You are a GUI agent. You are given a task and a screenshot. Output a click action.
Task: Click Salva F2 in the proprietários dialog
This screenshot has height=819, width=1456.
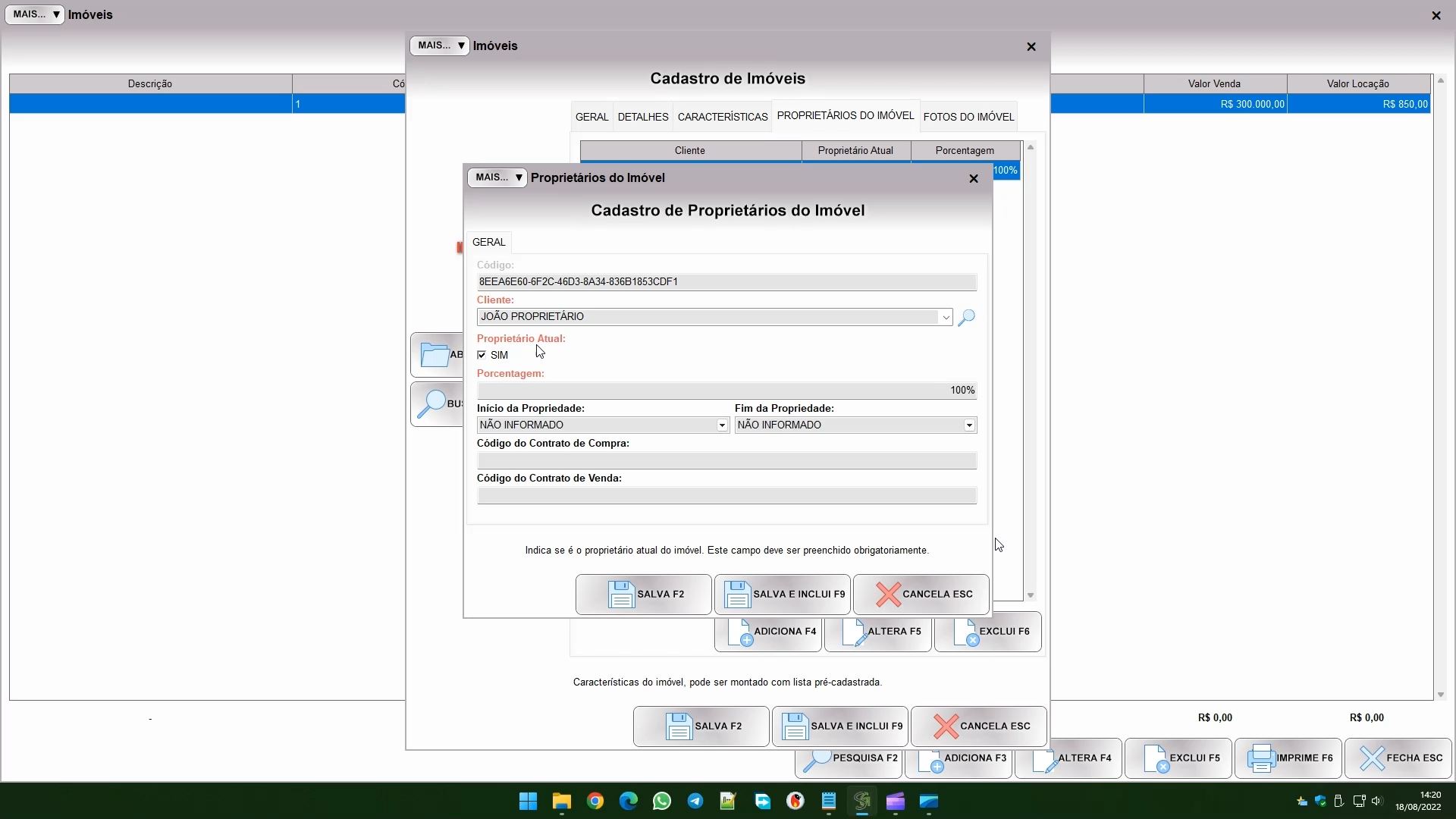(643, 595)
